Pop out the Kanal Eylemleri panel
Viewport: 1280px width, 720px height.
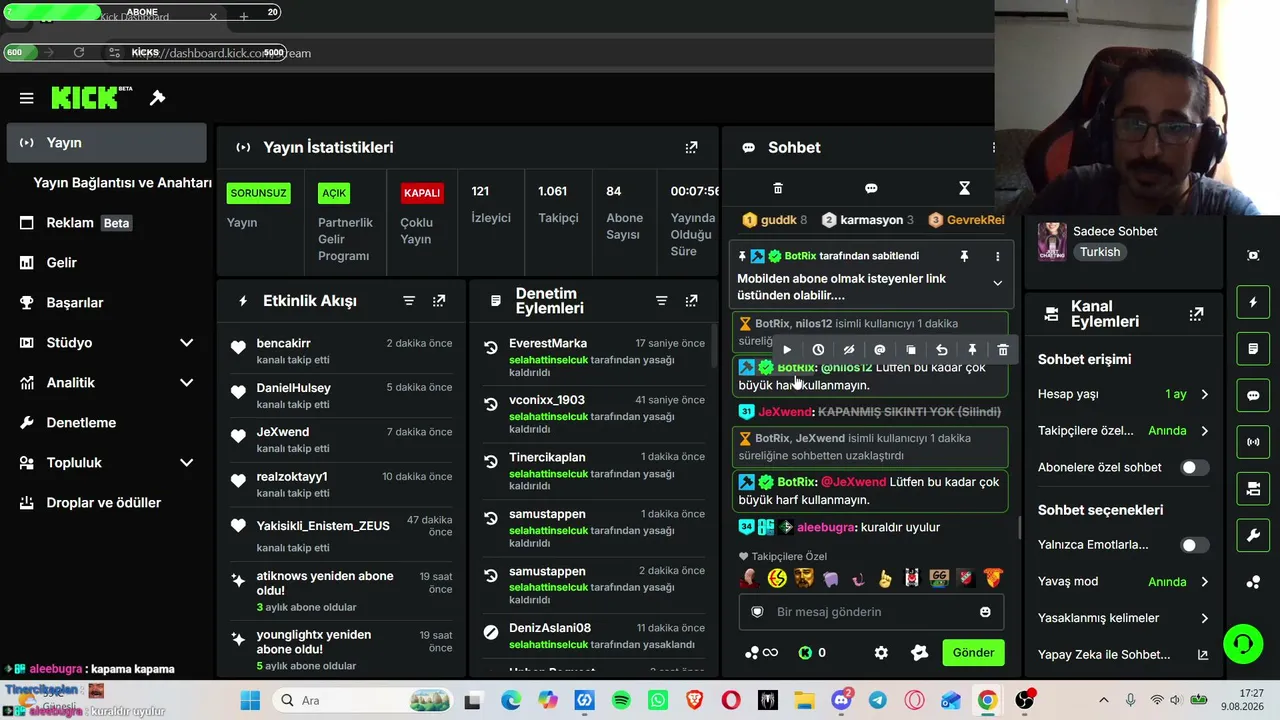tap(1196, 314)
